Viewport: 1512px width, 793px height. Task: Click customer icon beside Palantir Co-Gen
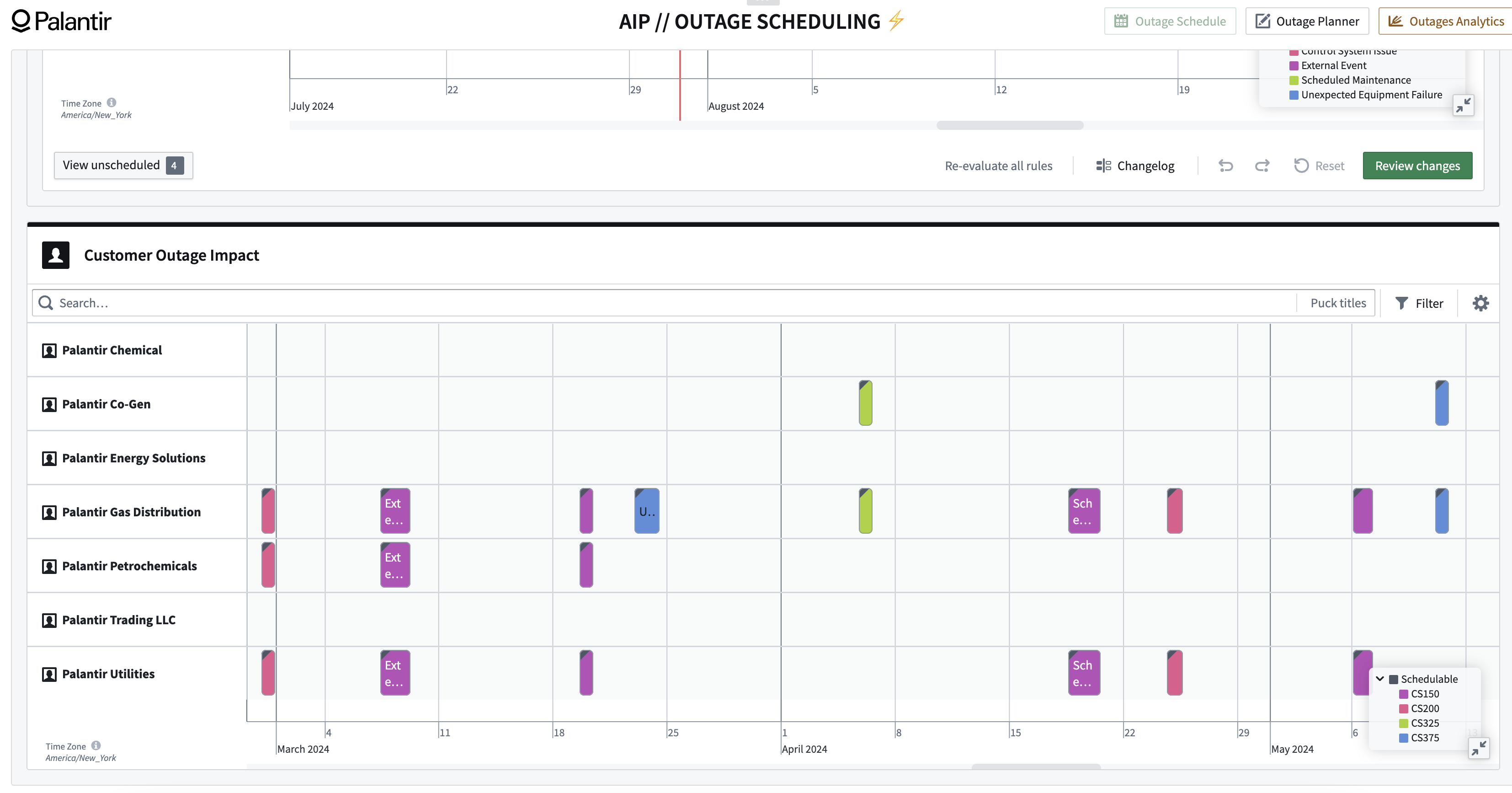(x=49, y=405)
